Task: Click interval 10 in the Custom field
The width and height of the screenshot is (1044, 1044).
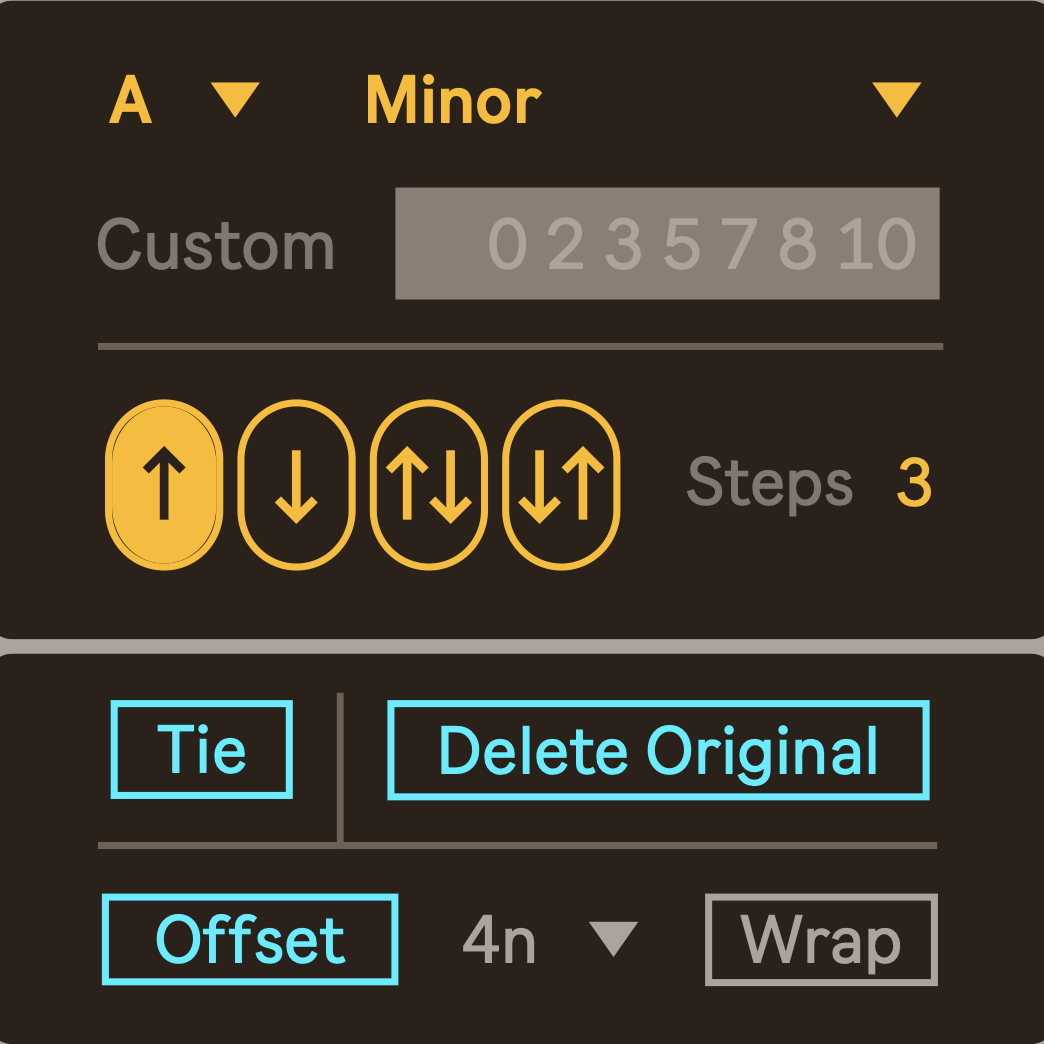Action: point(877,245)
